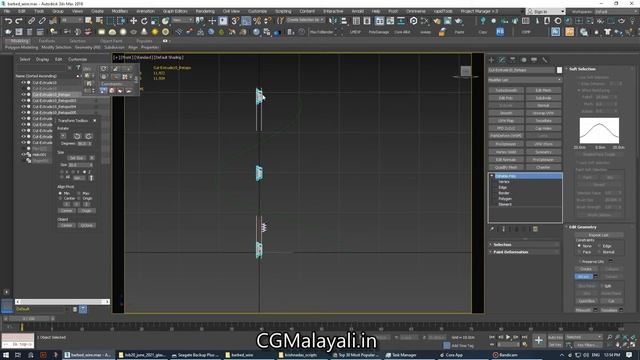Screen dimensions: 640x360
Task: Click rotate clockwise icon in Transform Toolbox
Action: click(88, 136)
